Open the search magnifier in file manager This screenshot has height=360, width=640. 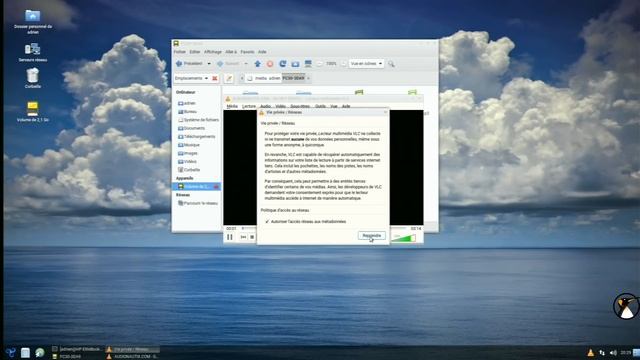tap(391, 64)
